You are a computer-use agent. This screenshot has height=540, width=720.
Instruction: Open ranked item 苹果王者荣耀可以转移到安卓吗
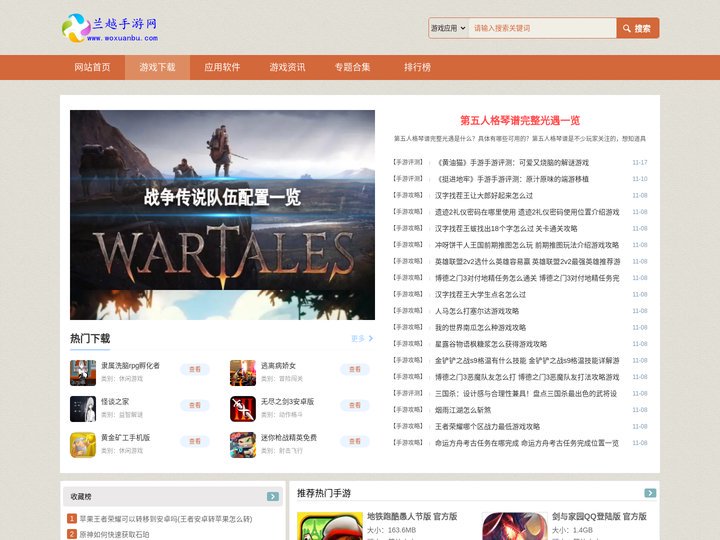click(166, 519)
